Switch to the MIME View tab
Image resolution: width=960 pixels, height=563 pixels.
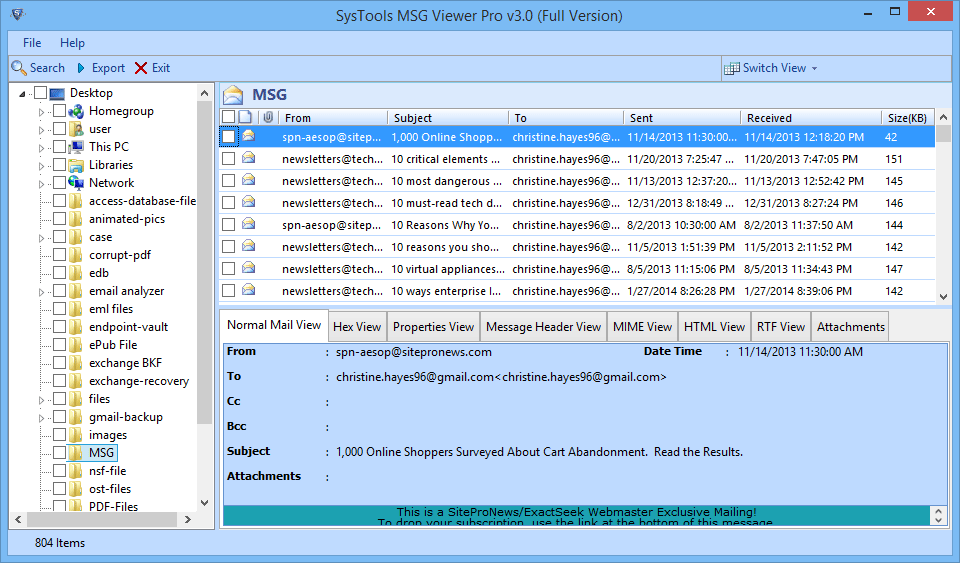[x=642, y=327]
